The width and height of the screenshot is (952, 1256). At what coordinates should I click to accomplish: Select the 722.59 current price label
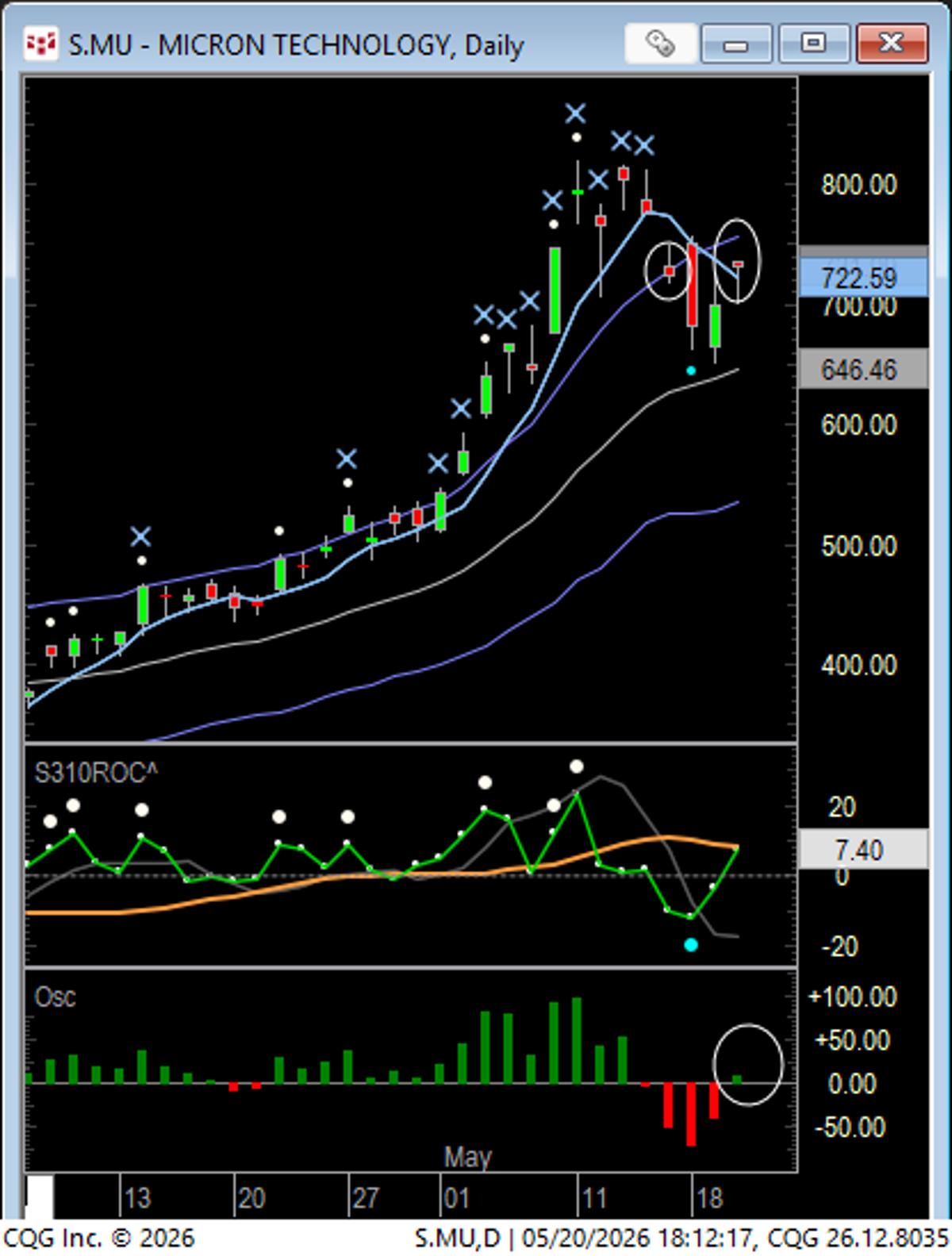(862, 278)
